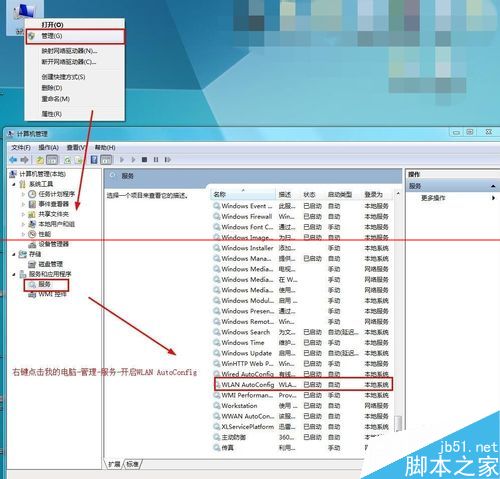Expand the 任务计划程序 node arrow
The image size is (500, 479).
(x=23, y=194)
